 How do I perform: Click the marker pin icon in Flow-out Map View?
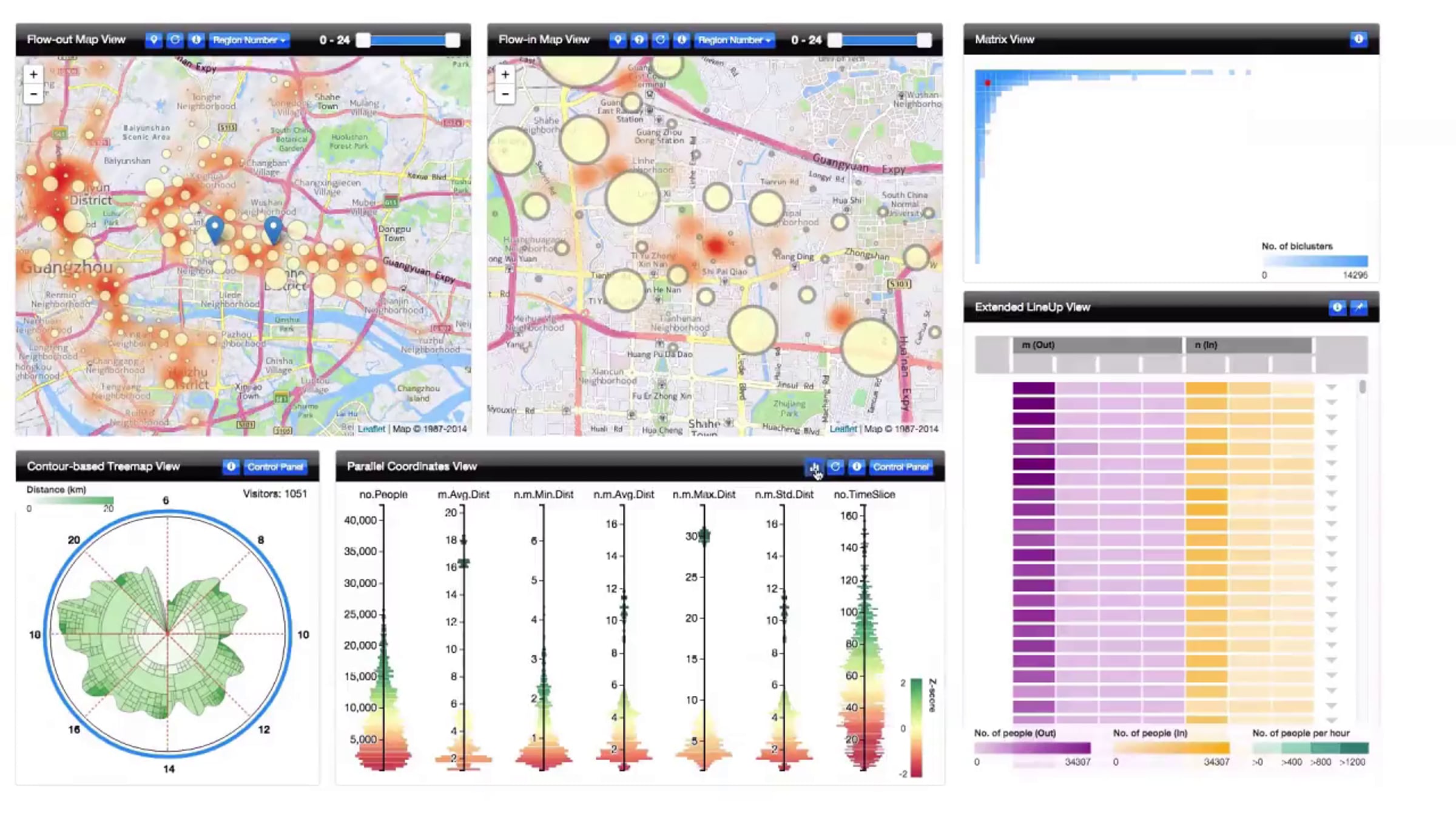(154, 40)
